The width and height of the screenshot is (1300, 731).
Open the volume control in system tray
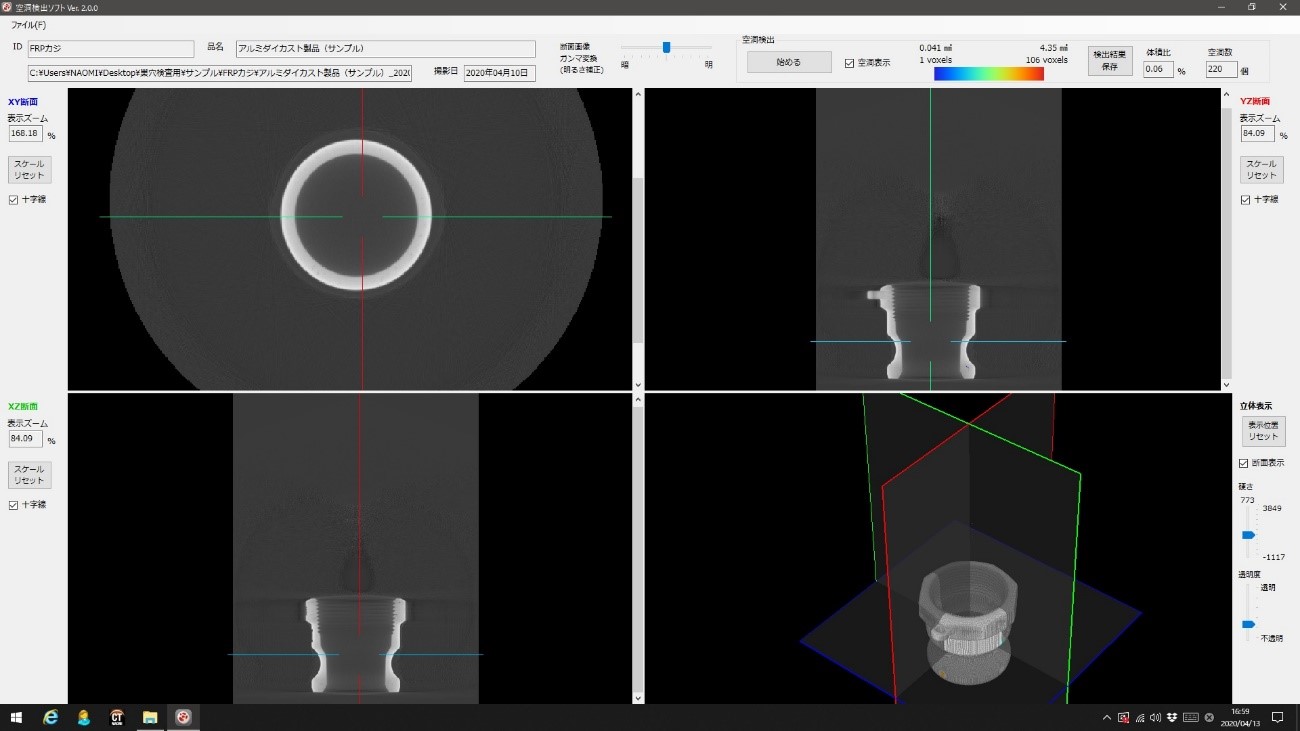click(x=1155, y=717)
